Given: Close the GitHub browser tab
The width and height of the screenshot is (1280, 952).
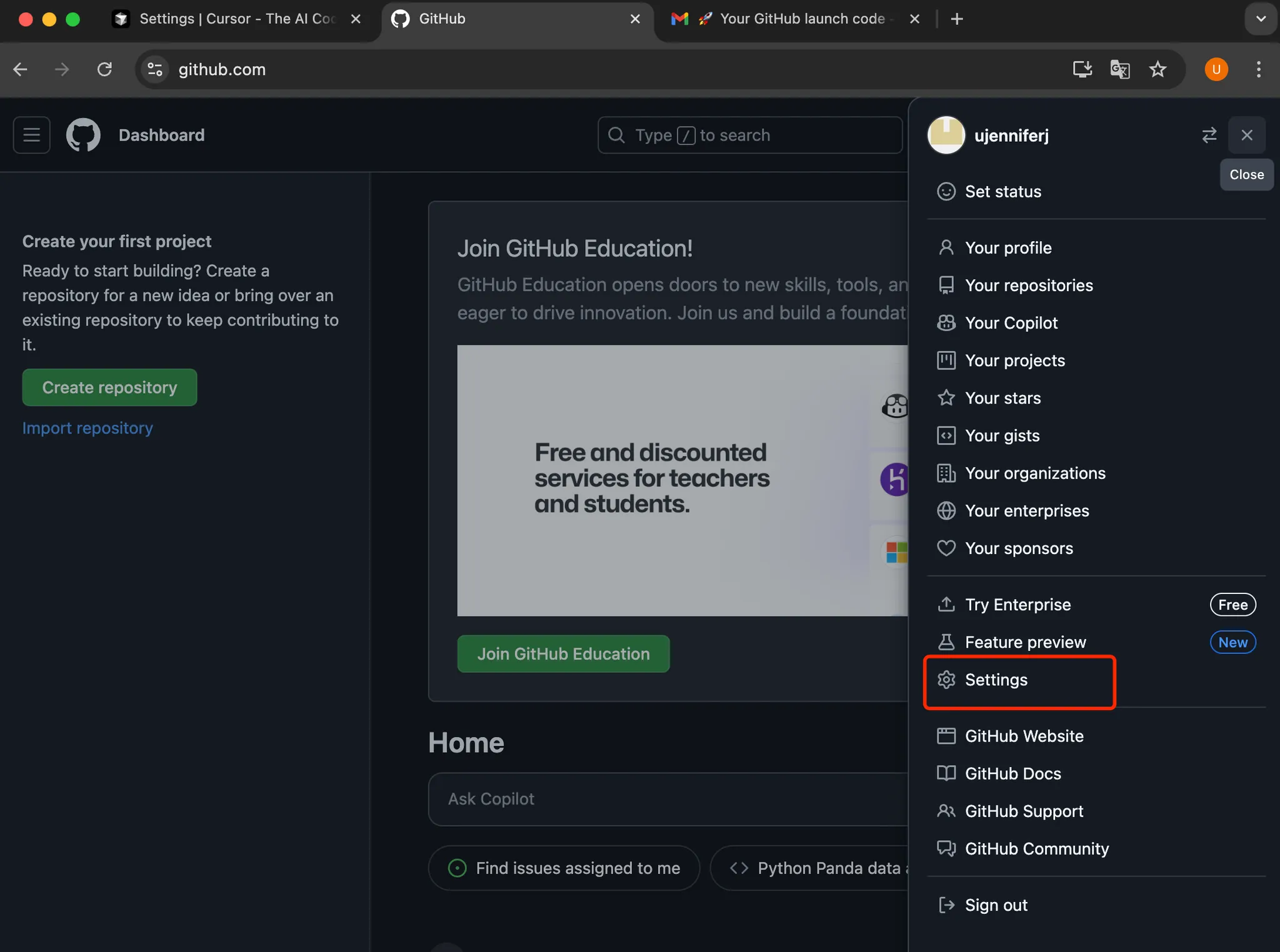Looking at the screenshot, I should click(635, 19).
